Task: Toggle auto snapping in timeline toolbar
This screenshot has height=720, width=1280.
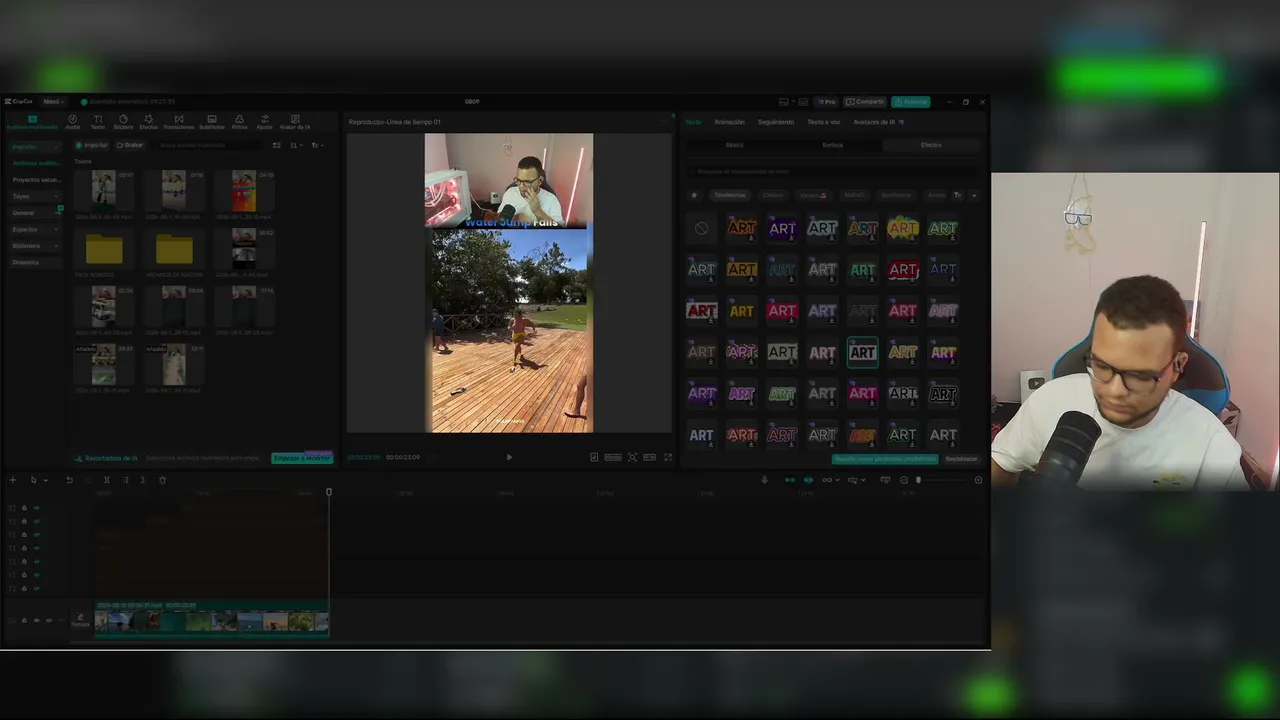Action: pos(808,480)
